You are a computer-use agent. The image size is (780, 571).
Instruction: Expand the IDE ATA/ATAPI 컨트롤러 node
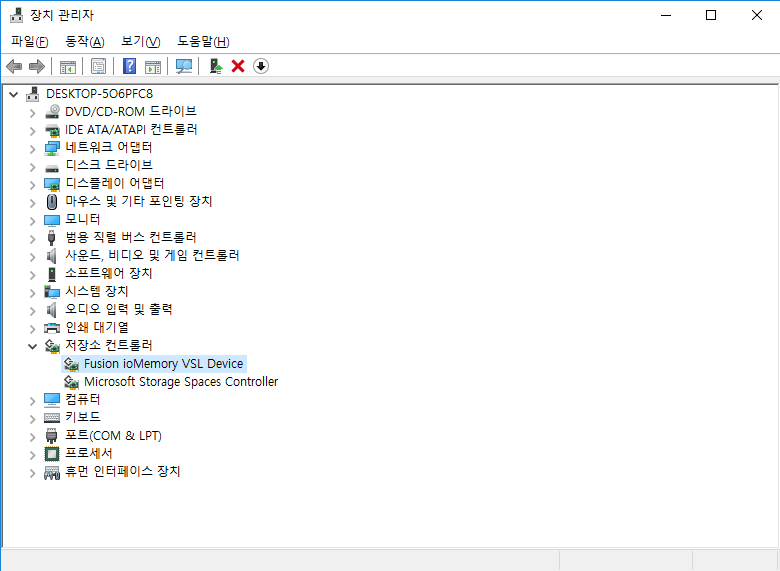coord(33,131)
